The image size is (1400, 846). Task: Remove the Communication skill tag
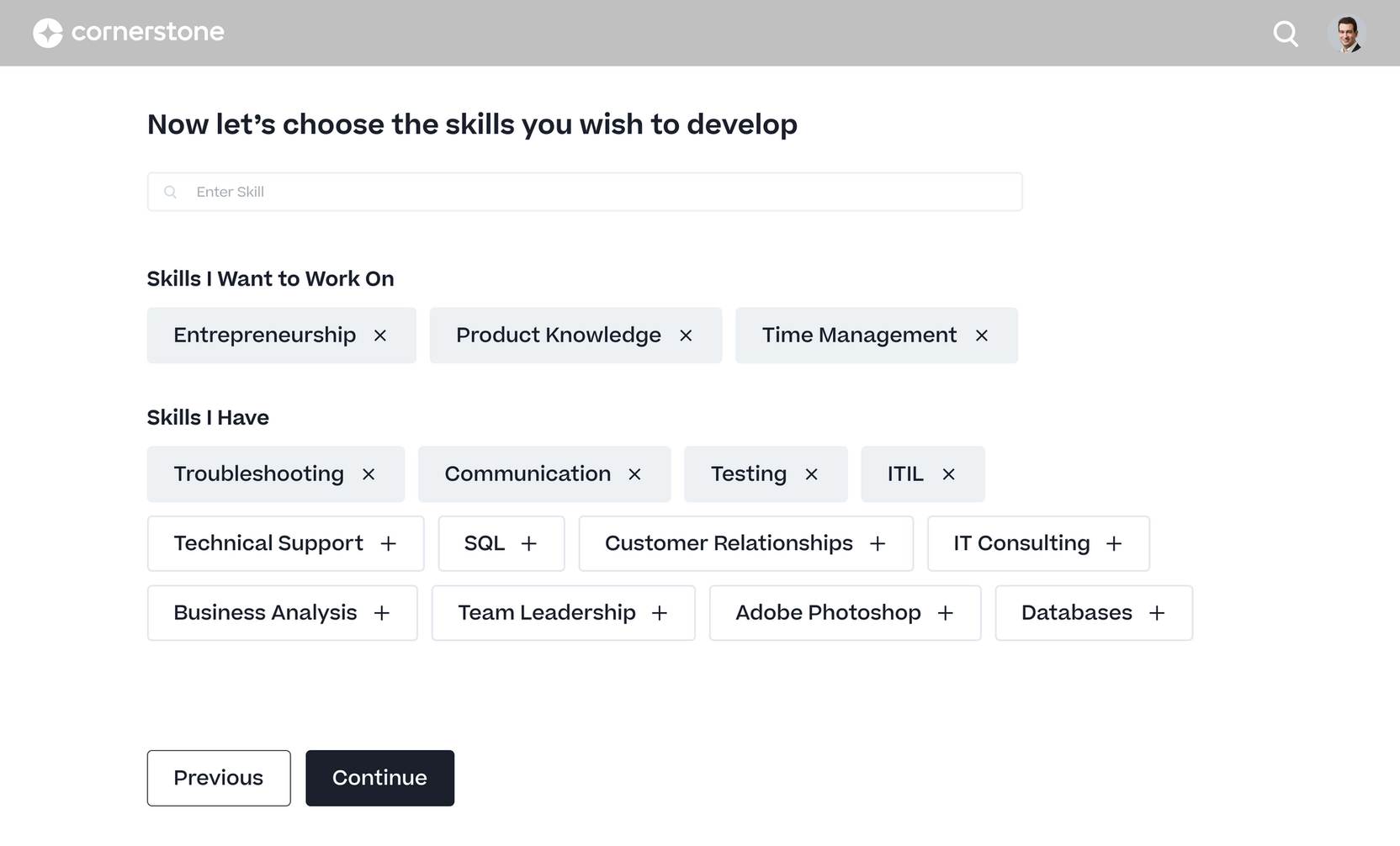tap(634, 473)
